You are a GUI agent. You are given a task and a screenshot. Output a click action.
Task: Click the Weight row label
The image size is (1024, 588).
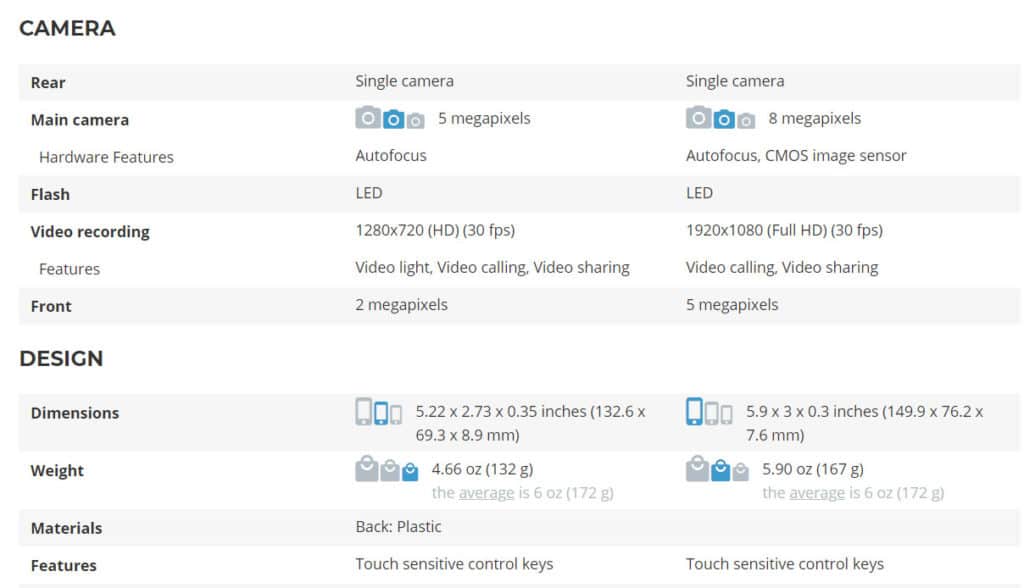click(x=57, y=471)
